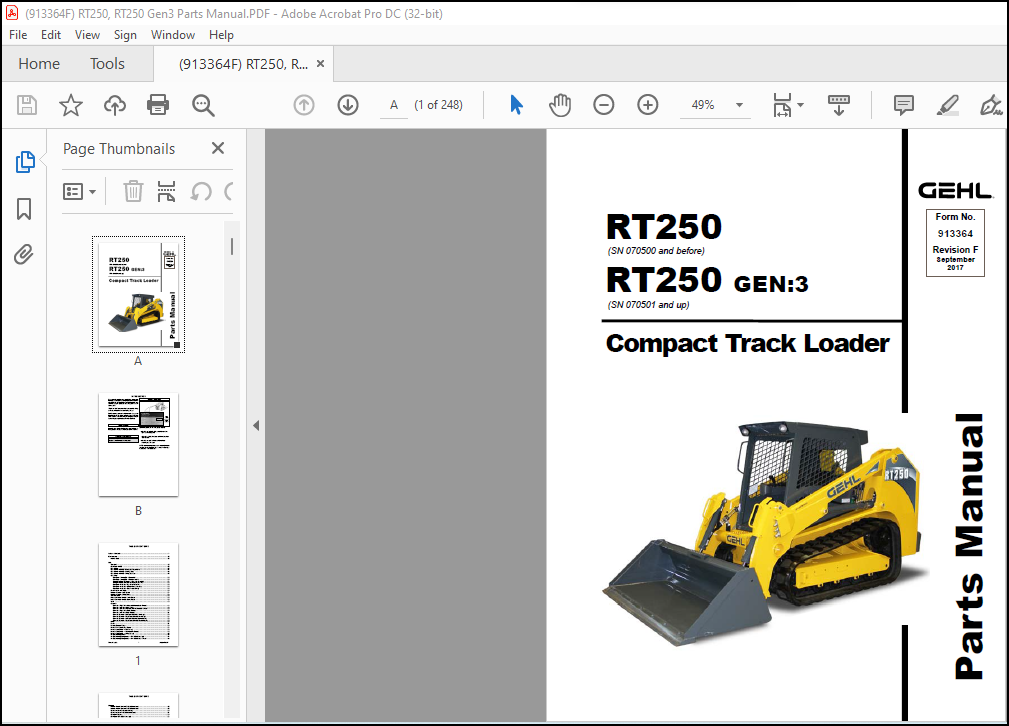Activate the hand pan tool

[560, 105]
